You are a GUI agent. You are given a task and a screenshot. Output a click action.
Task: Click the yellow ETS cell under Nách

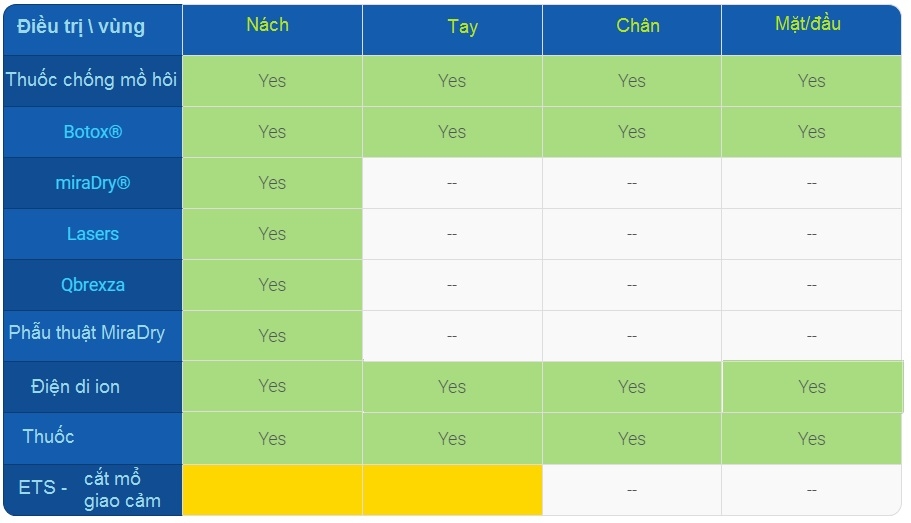(272, 490)
